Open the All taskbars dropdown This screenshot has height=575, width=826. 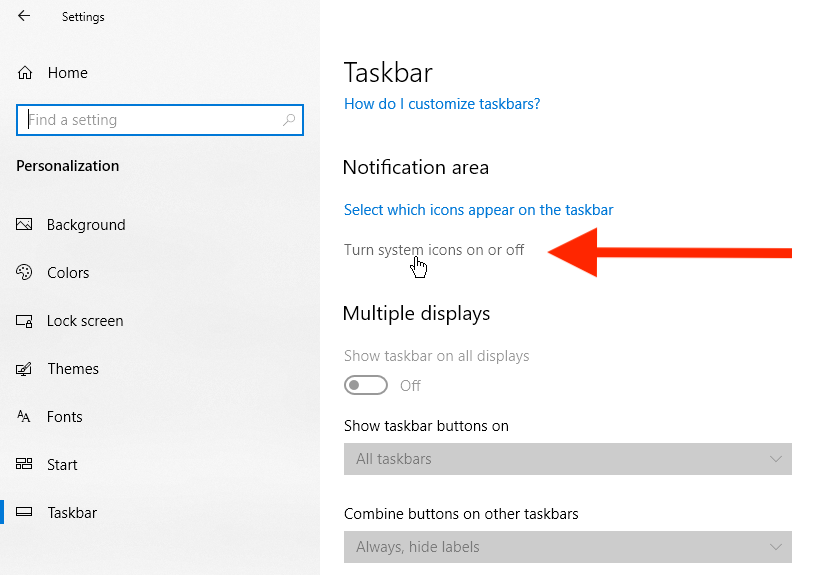click(x=567, y=459)
